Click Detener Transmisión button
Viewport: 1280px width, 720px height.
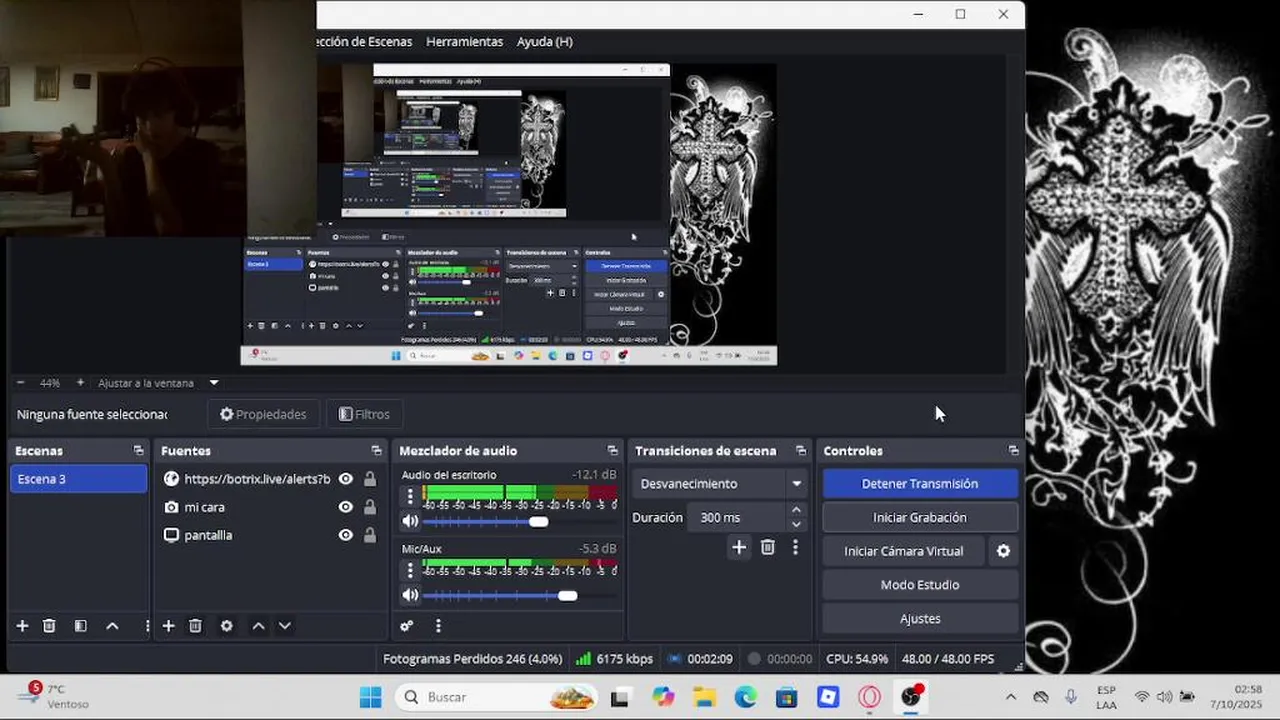(920, 484)
